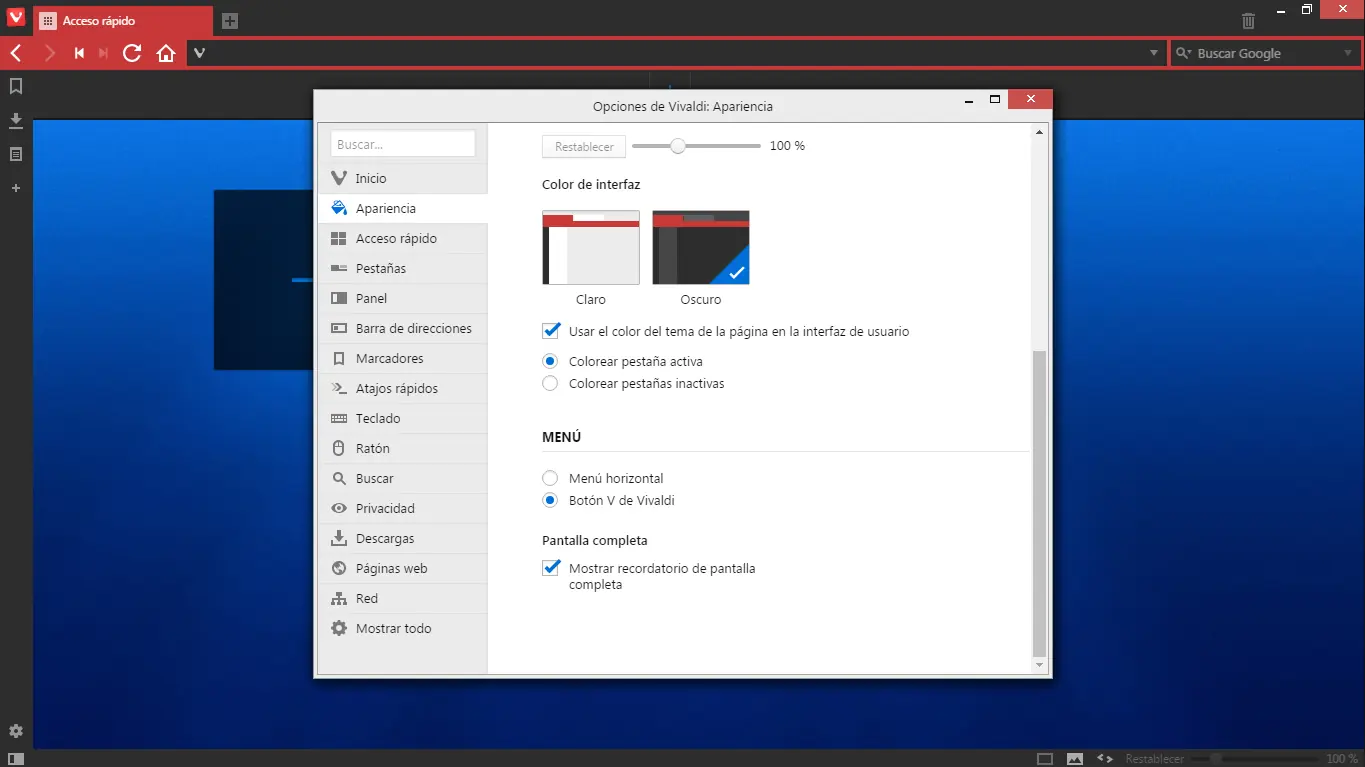
Task: Expand the Buscar Google search field dropdown arrow
Action: [x=1348, y=53]
